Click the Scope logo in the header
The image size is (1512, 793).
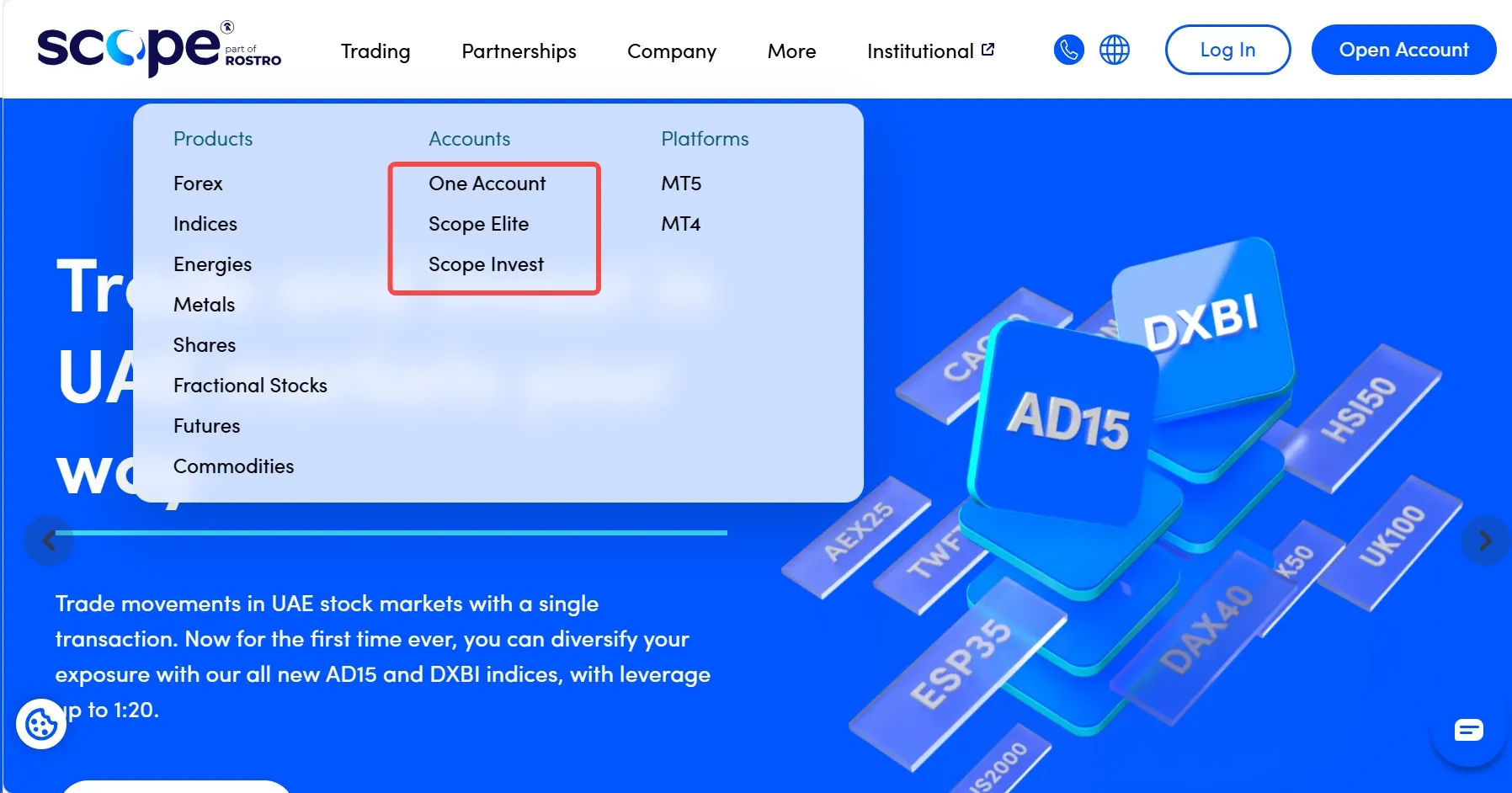pyautogui.click(x=159, y=49)
